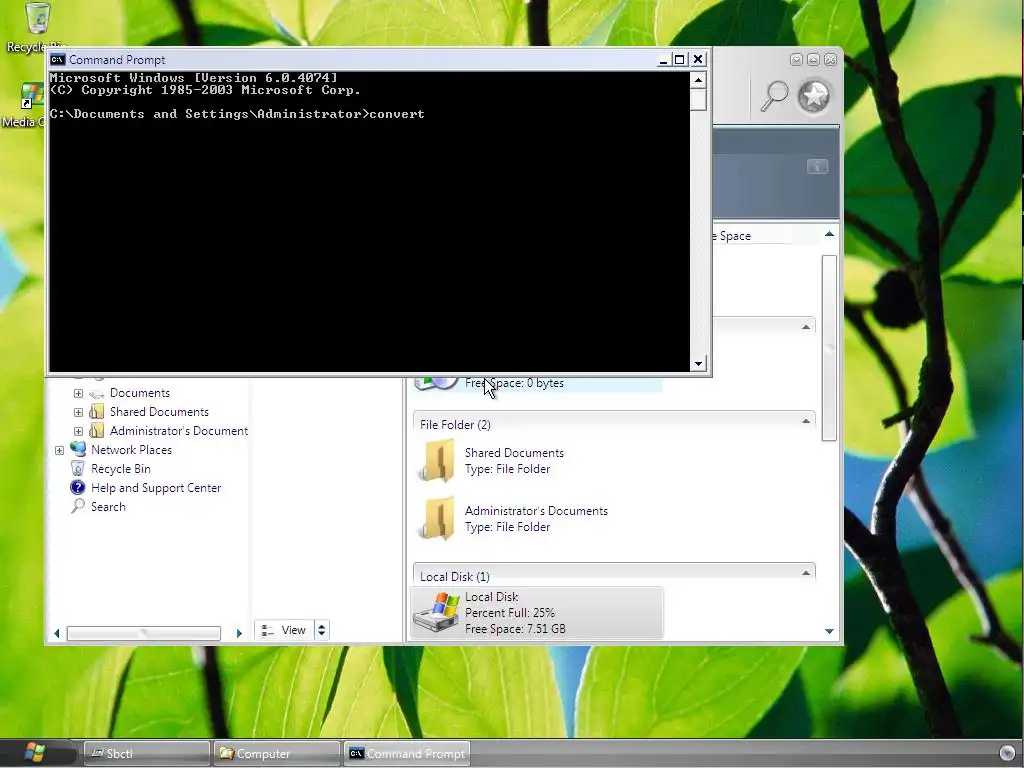The height and width of the screenshot is (768, 1024).
Task: Open the star favorites icon in Computer window
Action: [814, 97]
